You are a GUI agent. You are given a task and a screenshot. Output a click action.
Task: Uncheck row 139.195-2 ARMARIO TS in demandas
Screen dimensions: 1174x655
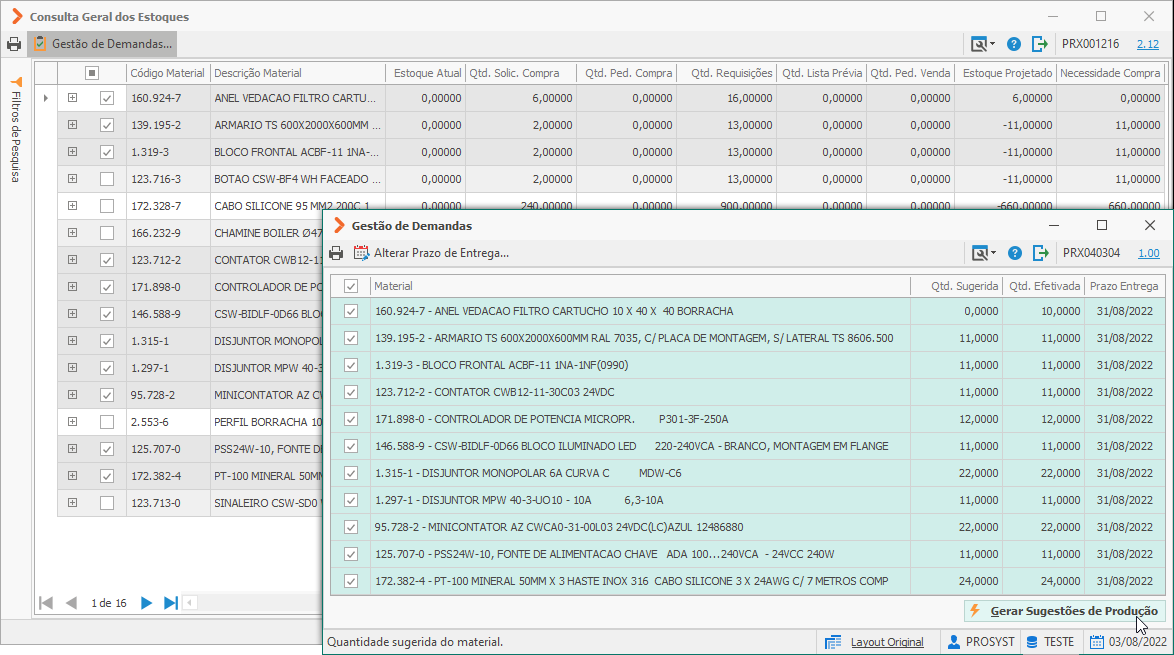(350, 338)
